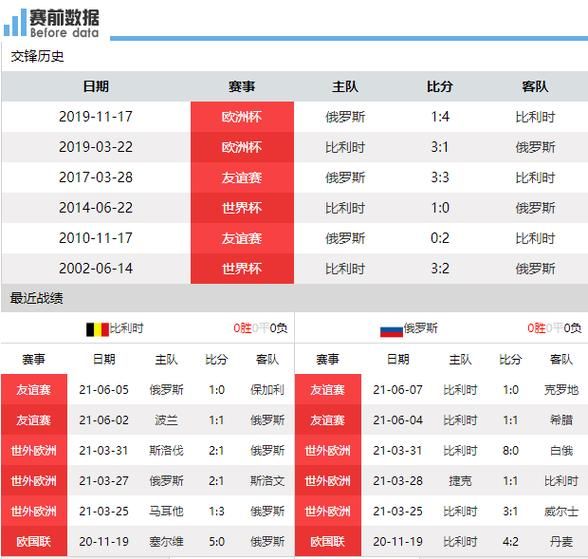The height and width of the screenshot is (559, 588).
Task: Click the 0胜0平0负 record under Belgium panel
Action: click(260, 328)
